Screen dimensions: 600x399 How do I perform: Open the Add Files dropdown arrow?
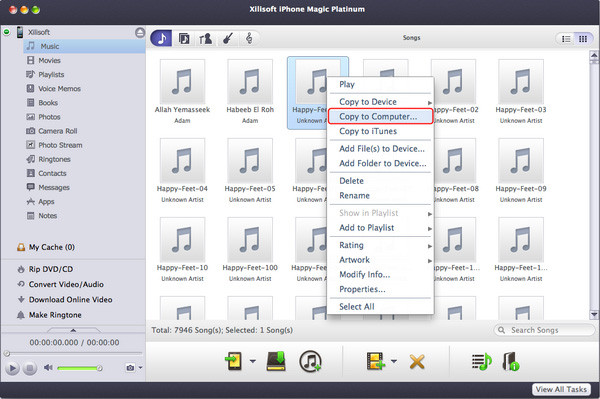click(394, 361)
